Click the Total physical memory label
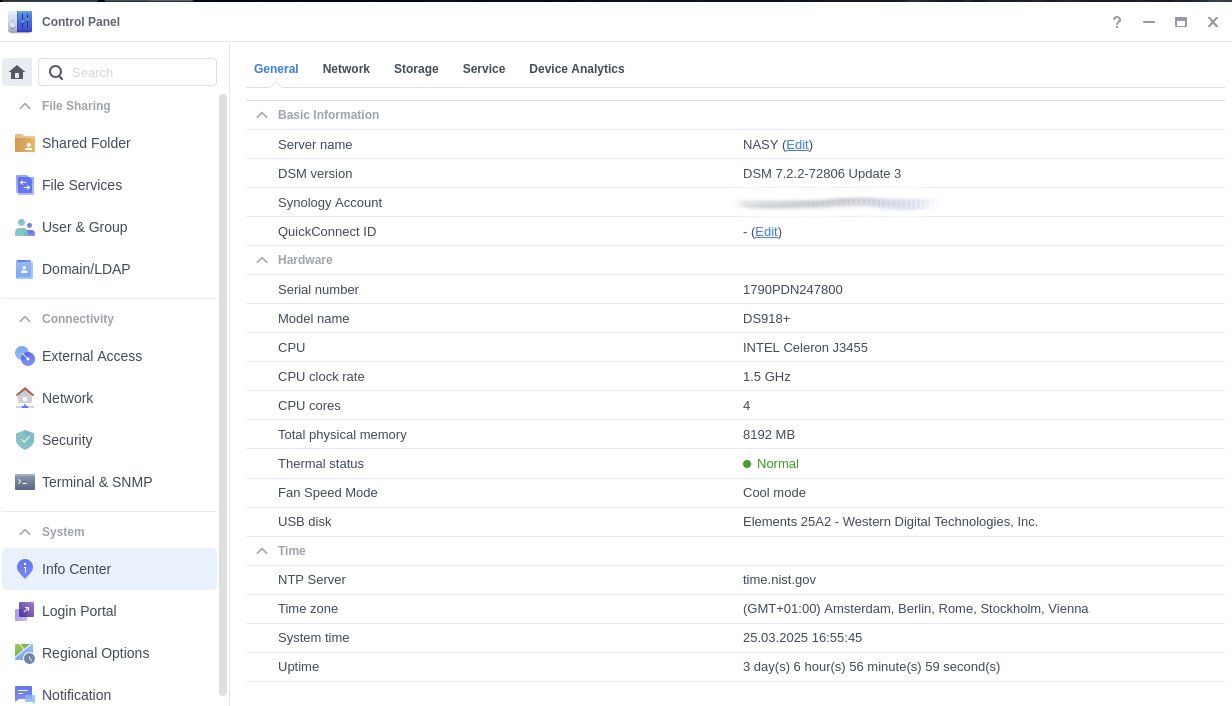This screenshot has width=1232, height=706. (342, 435)
